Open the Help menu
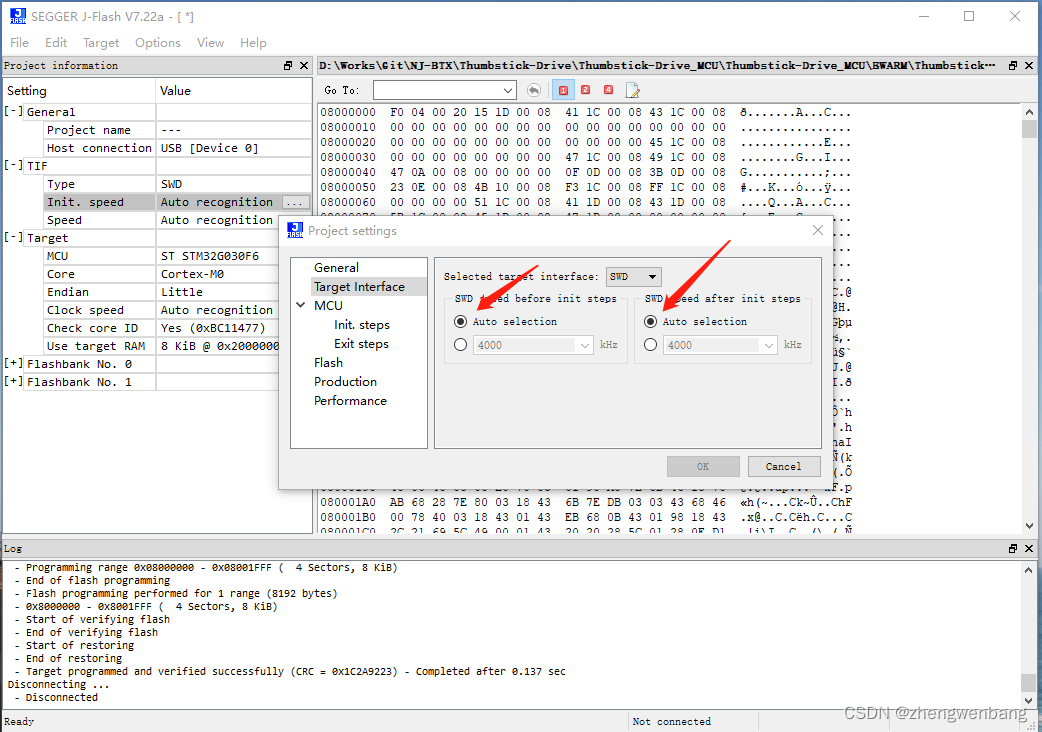 (x=253, y=43)
